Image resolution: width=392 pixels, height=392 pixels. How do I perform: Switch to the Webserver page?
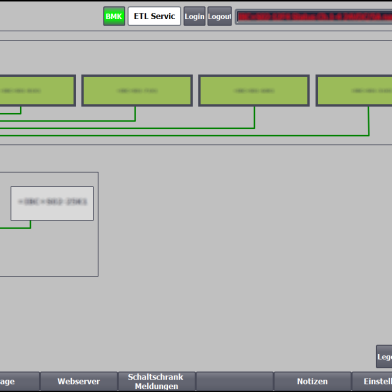point(79,382)
